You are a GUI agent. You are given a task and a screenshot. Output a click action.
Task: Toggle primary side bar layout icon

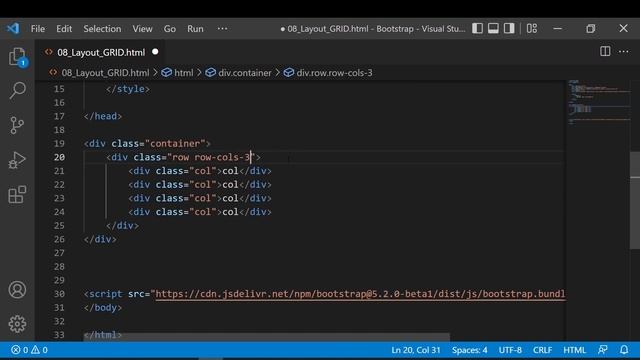click(x=478, y=28)
